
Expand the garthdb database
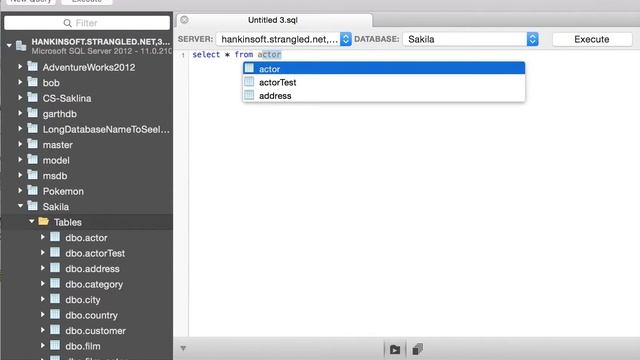(x=20, y=113)
